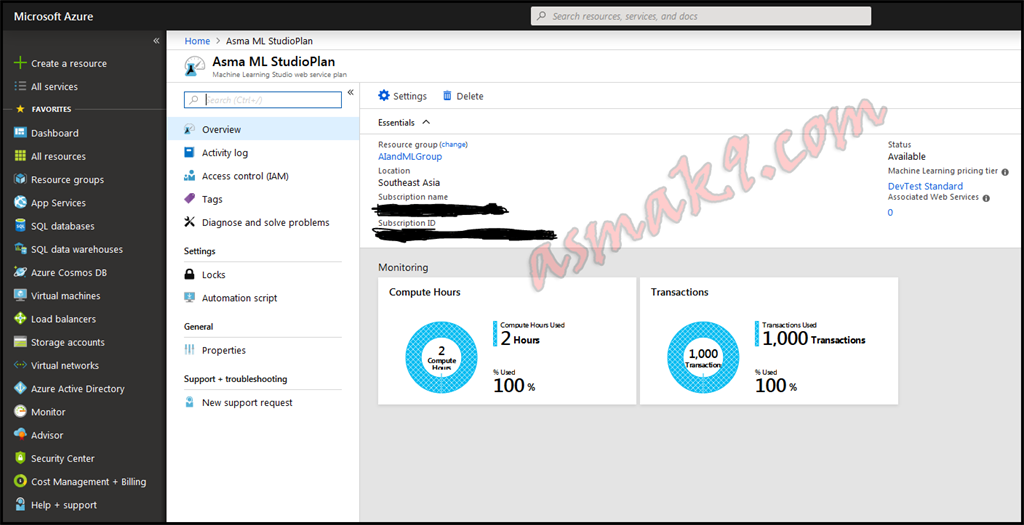Select the Overview menu item
Screen dimensions: 1024x525
[x=263, y=129]
